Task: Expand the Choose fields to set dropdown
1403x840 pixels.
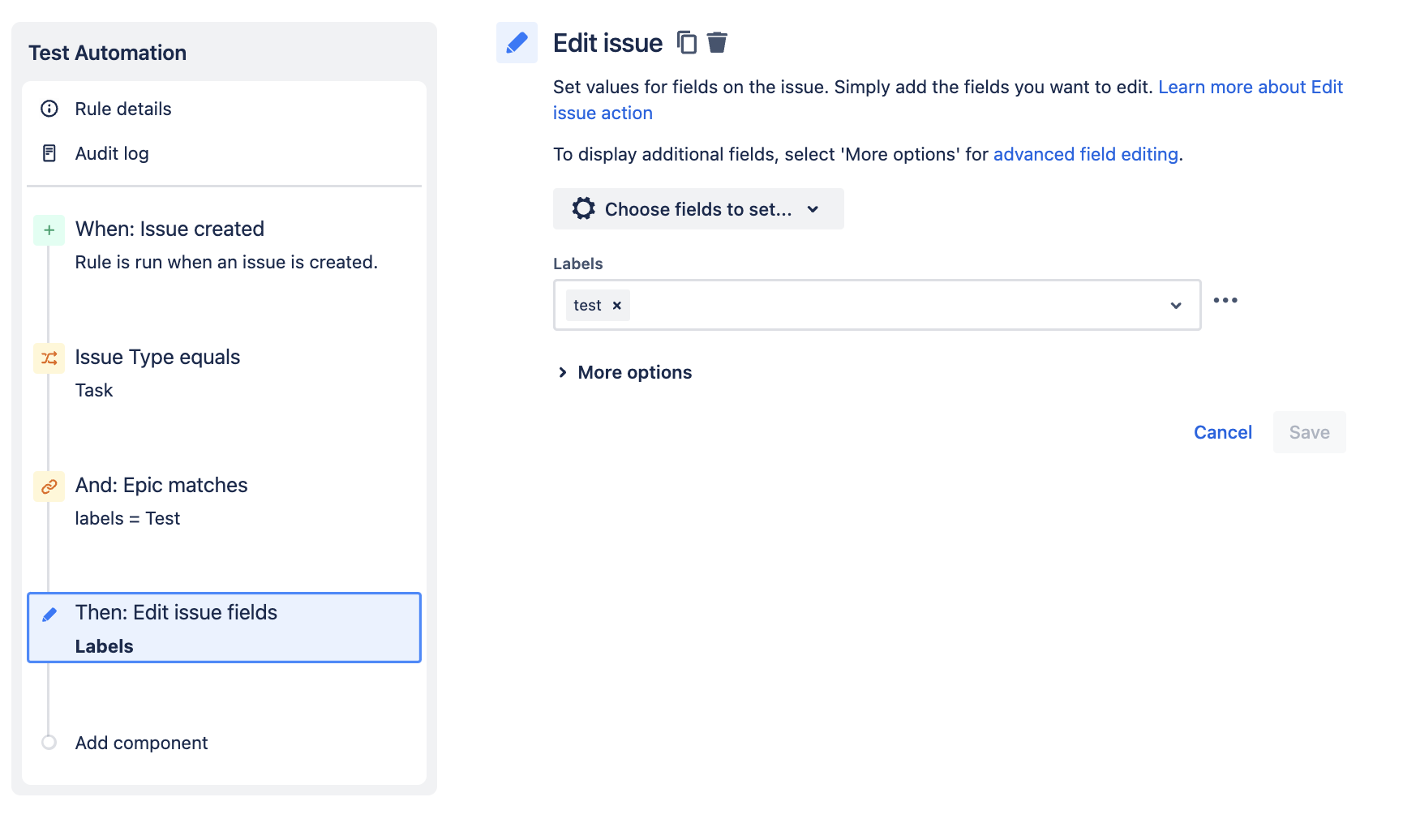Action: tap(697, 208)
